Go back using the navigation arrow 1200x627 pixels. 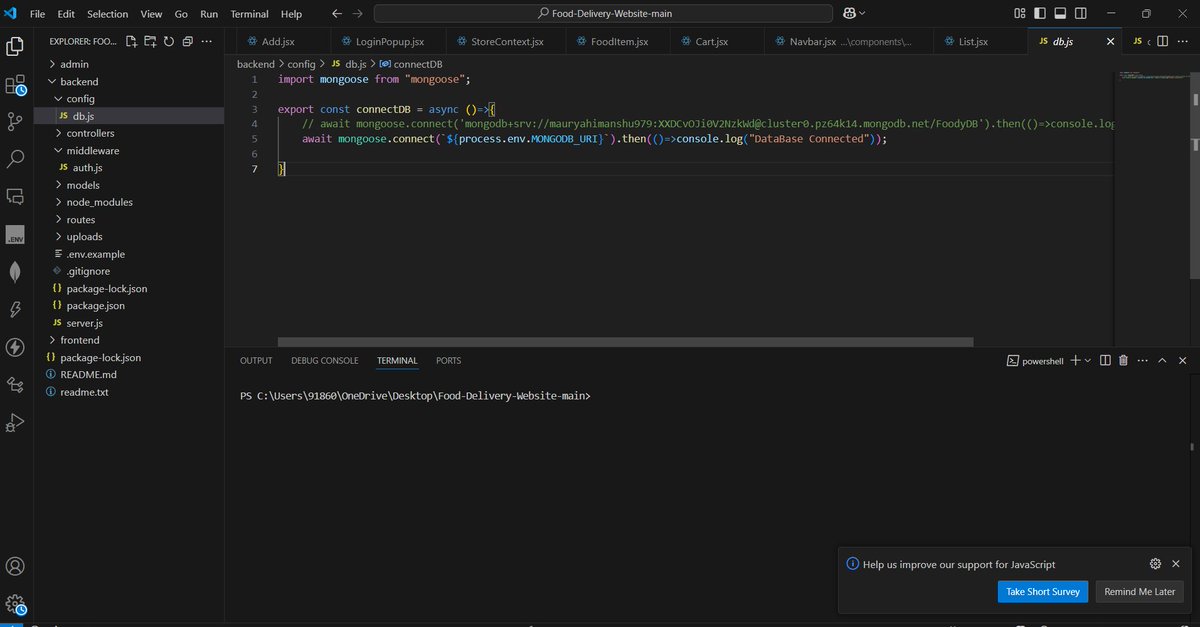pyautogui.click(x=335, y=14)
